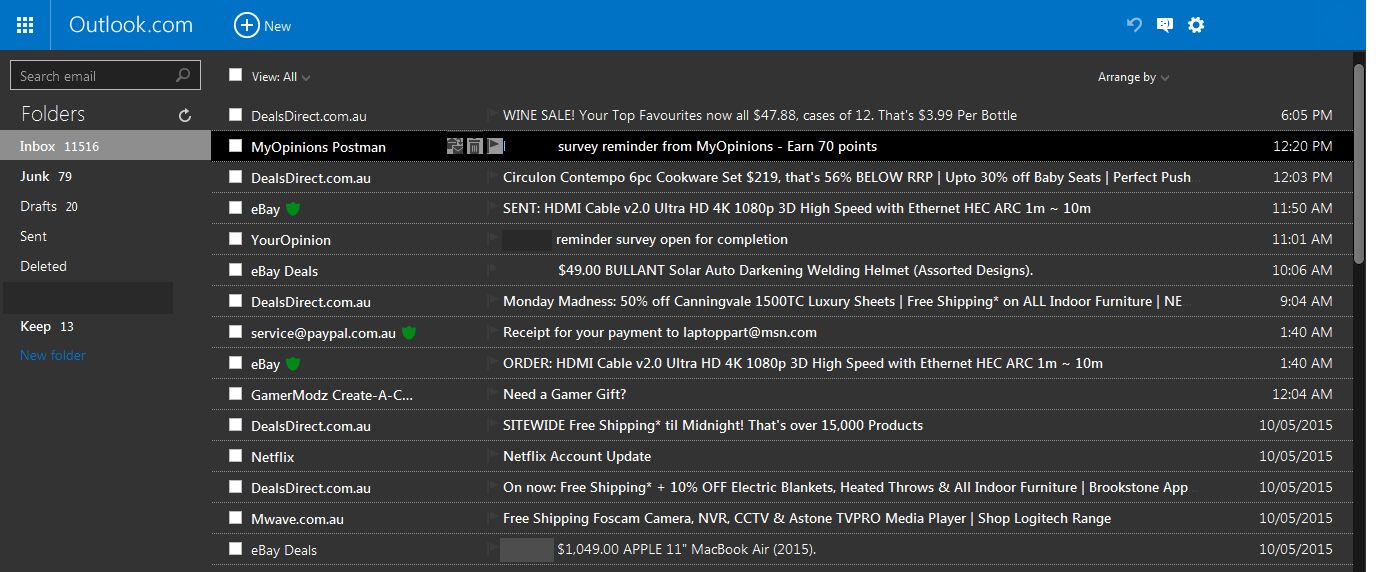The height and width of the screenshot is (572, 1378).
Task: Compose a message with the New button
Action: 263,25
